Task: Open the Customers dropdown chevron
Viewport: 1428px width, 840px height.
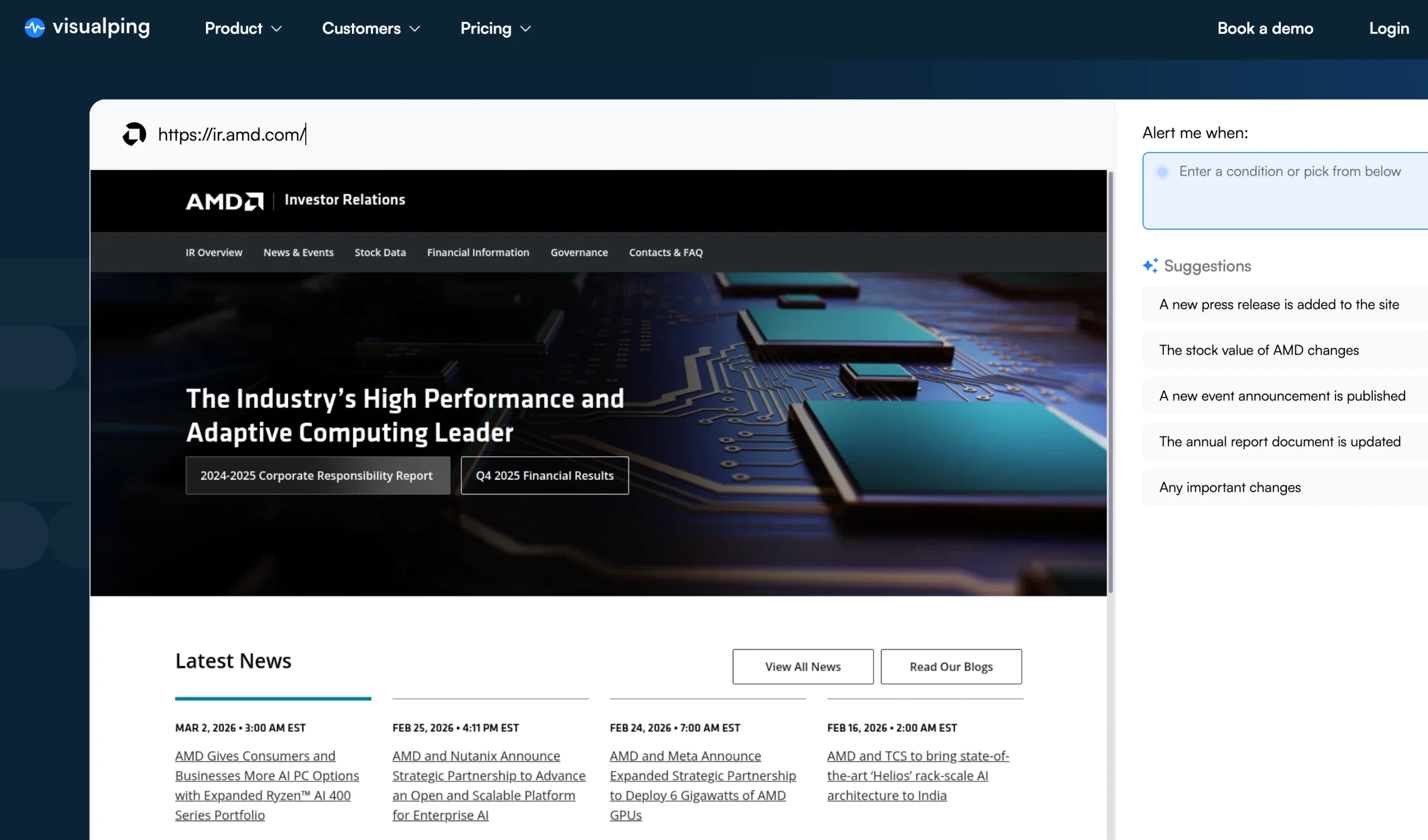Action: tap(415, 28)
